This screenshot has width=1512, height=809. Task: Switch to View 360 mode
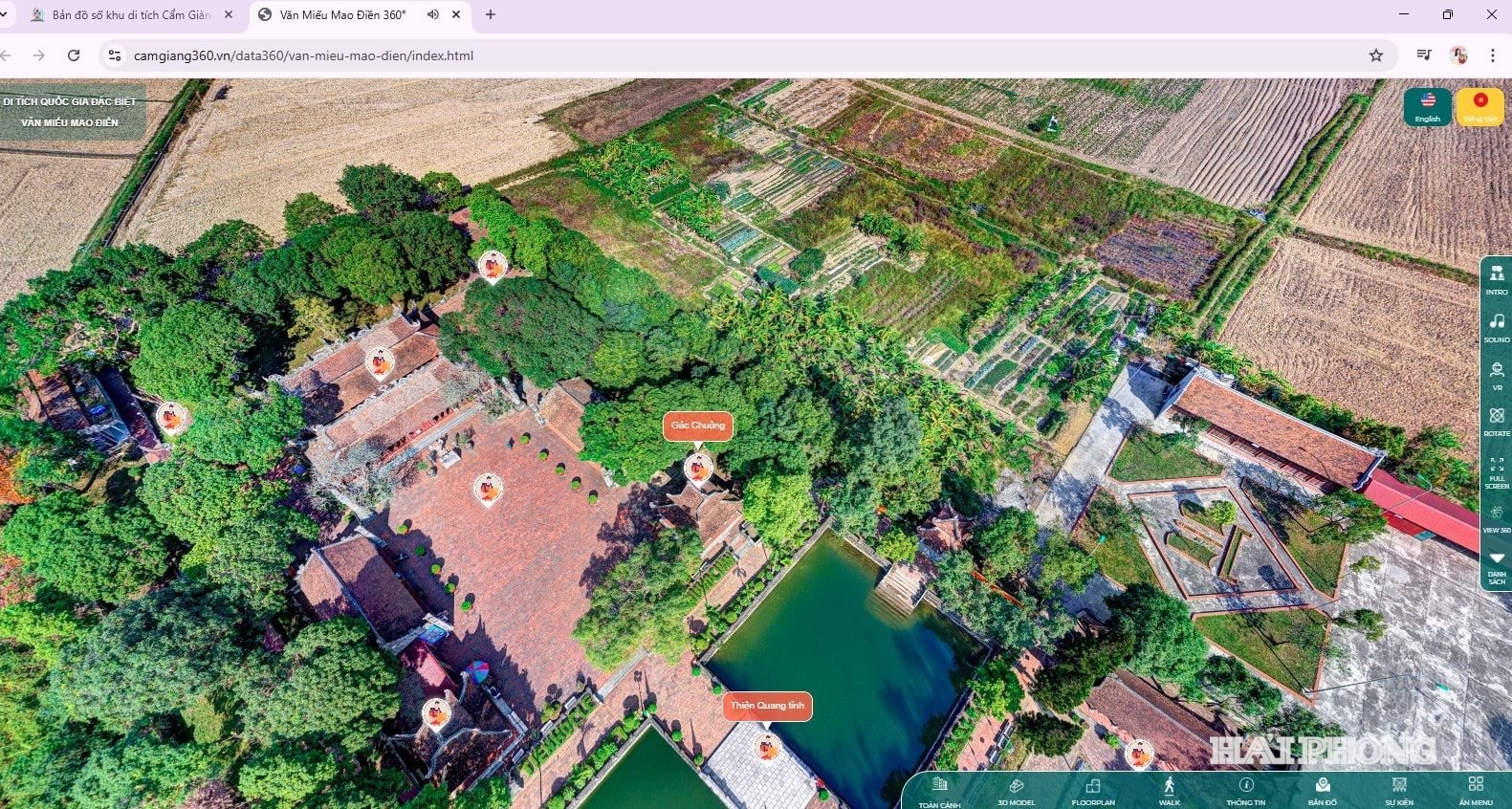(x=1497, y=517)
